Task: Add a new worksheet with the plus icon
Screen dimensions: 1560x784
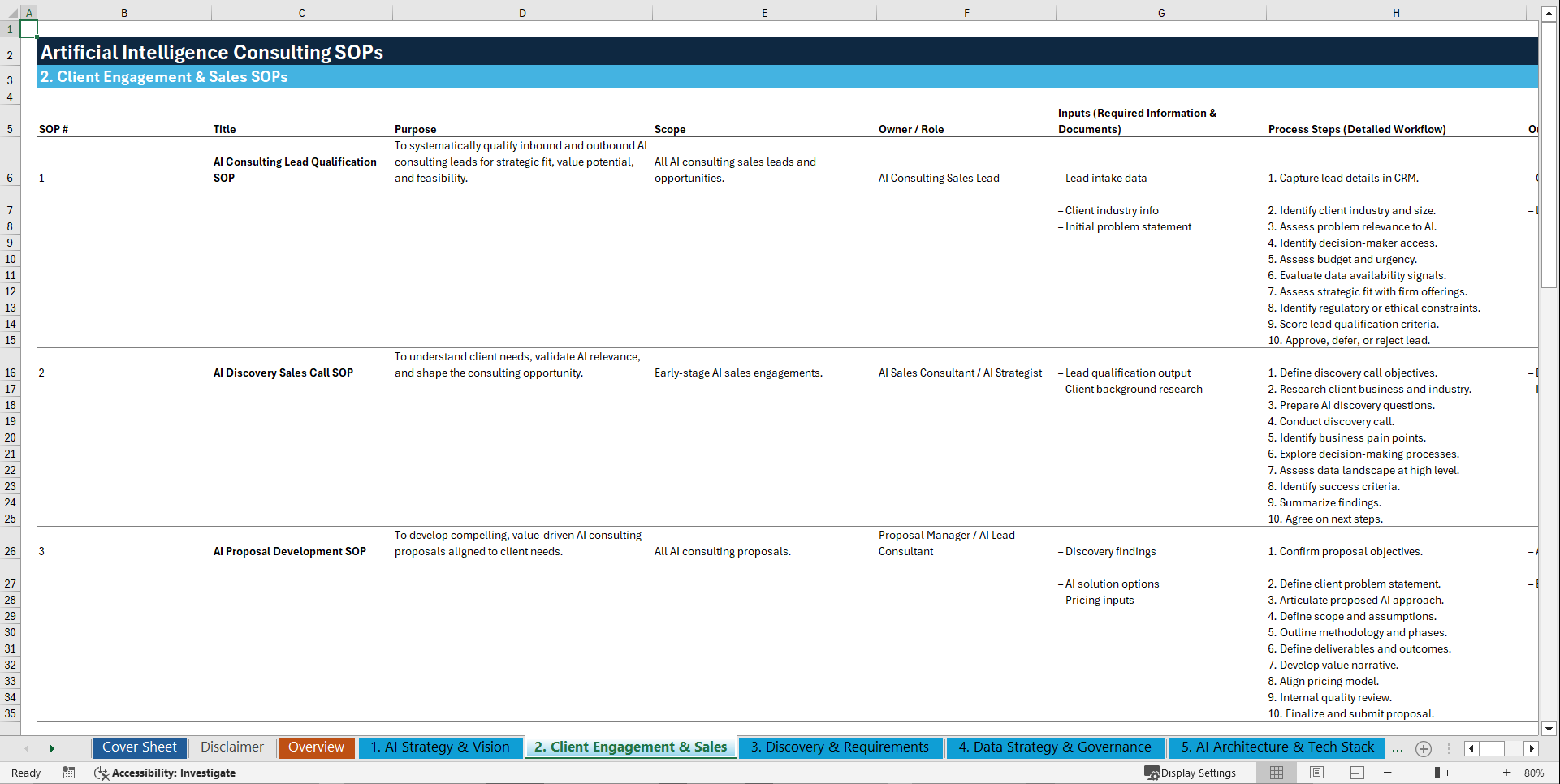Action: point(1423,748)
